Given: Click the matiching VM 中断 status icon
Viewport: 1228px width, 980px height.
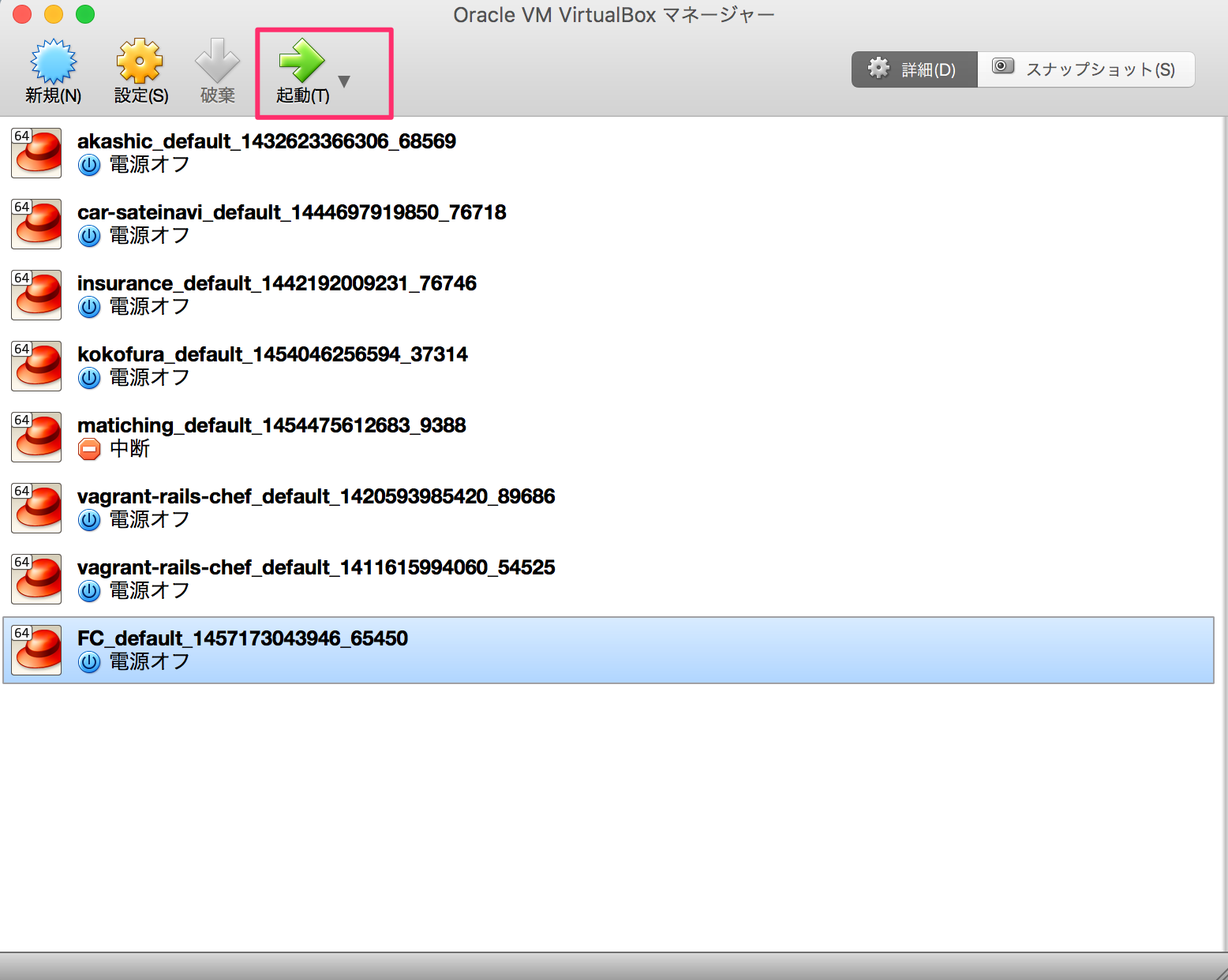Looking at the screenshot, I should 89,449.
